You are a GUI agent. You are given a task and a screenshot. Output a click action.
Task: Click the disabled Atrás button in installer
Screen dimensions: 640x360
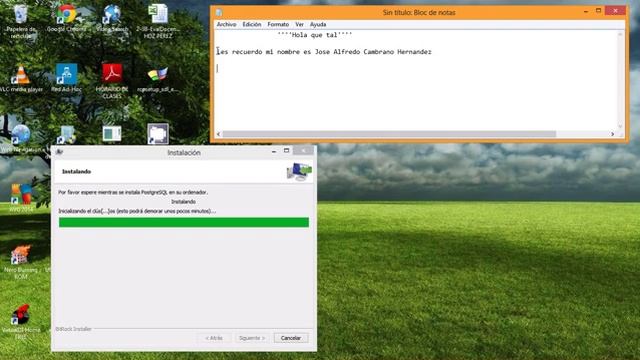pos(214,338)
